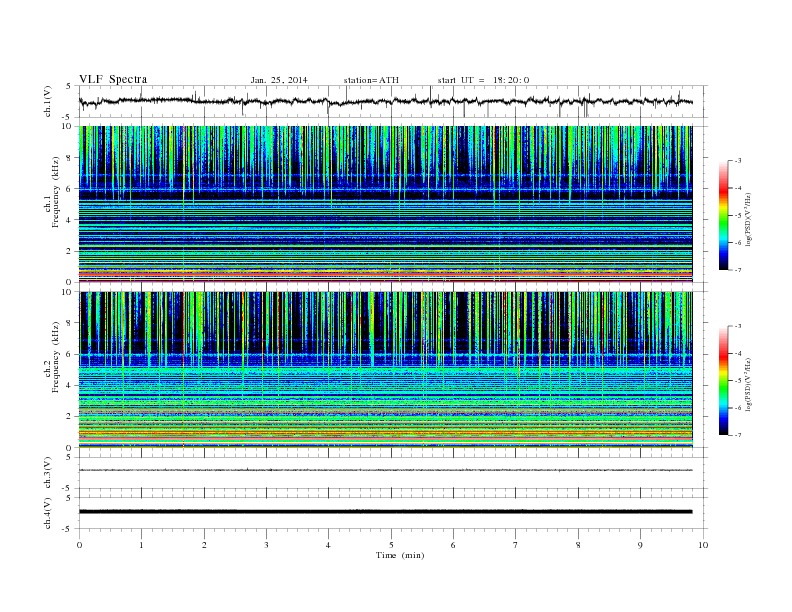This screenshot has width=792, height=612.
Task: Click the "-4" label on lower colorbar
Action: 738,353
